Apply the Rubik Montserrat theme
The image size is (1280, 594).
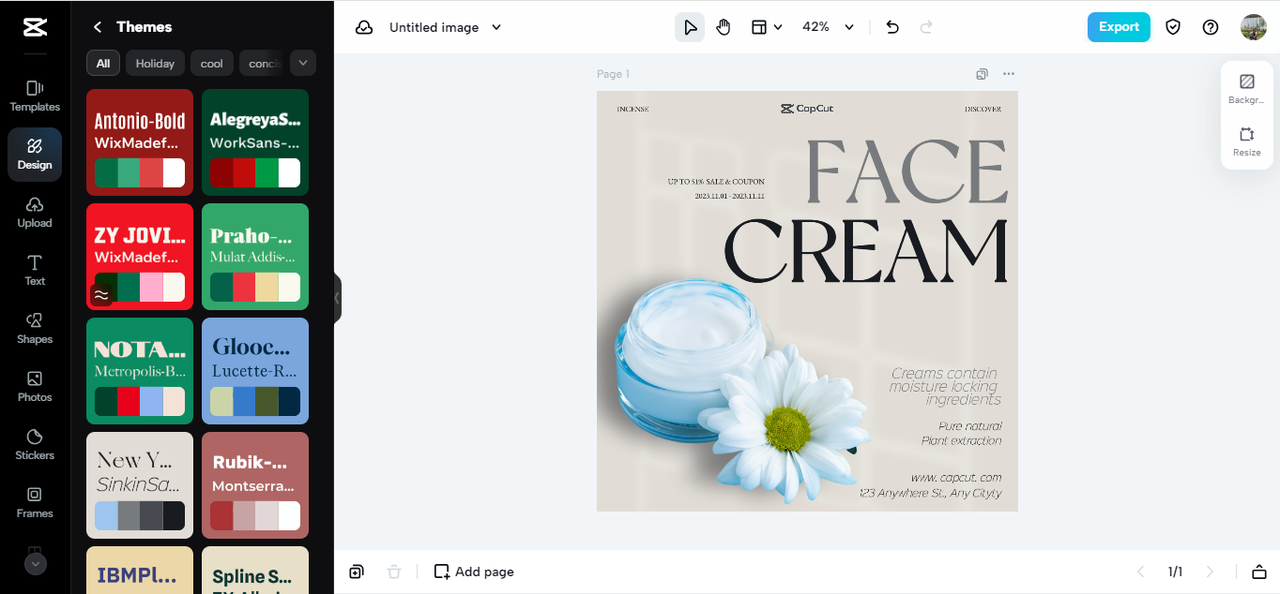[x=255, y=485]
